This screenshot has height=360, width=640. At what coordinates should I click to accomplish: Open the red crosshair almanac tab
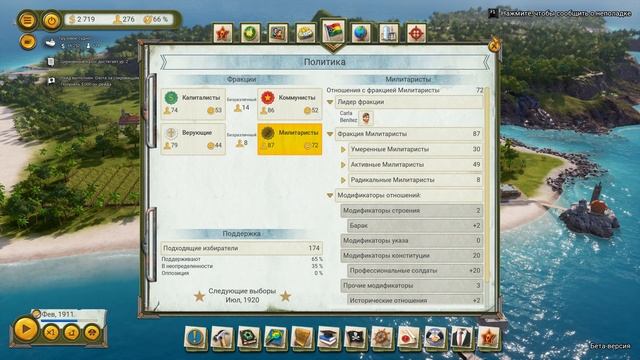click(x=416, y=33)
